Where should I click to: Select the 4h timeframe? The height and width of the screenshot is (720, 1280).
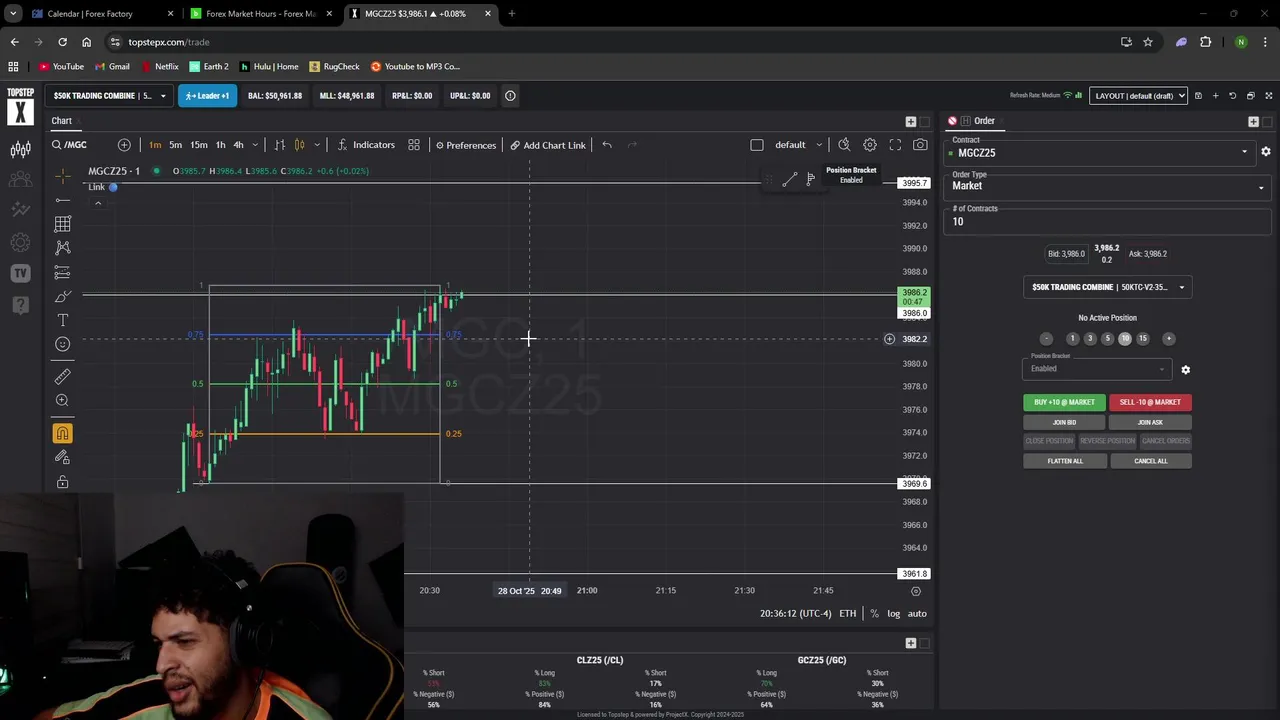(238, 145)
